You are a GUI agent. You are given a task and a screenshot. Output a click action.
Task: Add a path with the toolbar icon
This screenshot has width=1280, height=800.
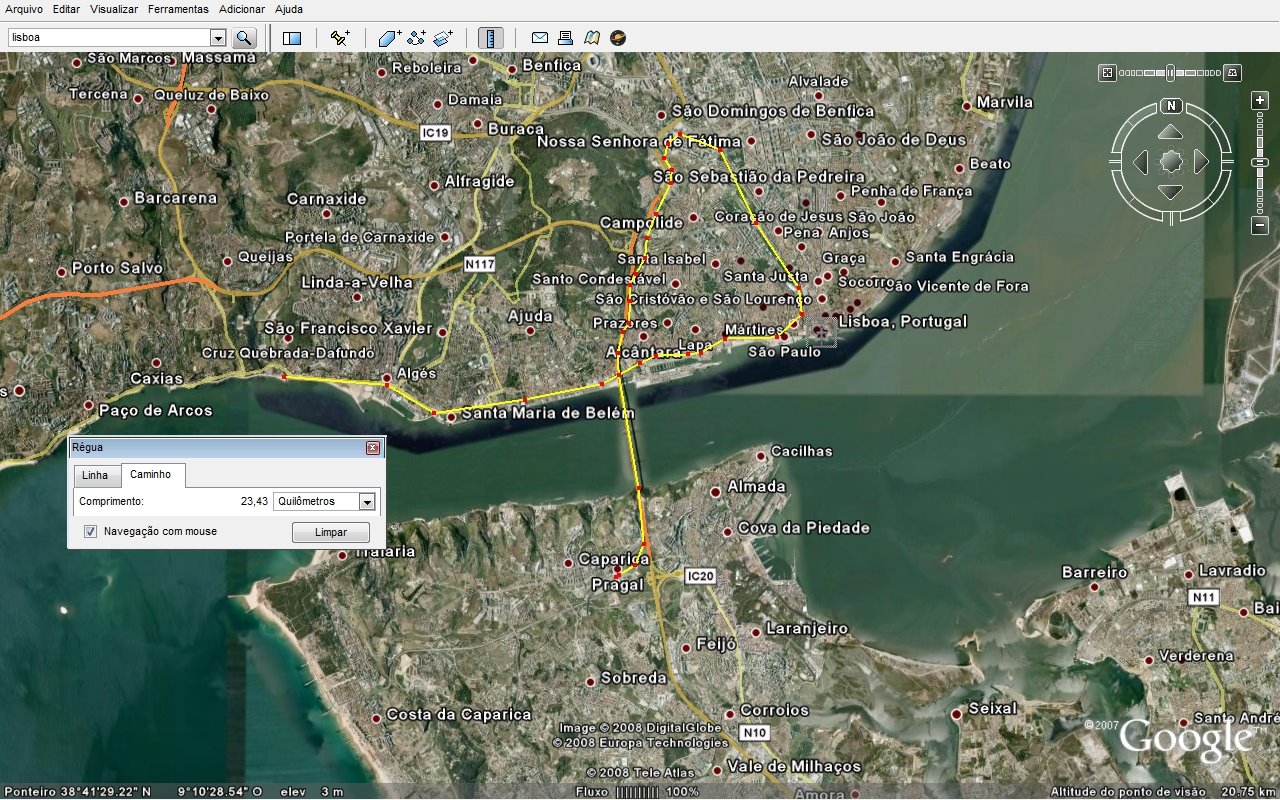(416, 38)
